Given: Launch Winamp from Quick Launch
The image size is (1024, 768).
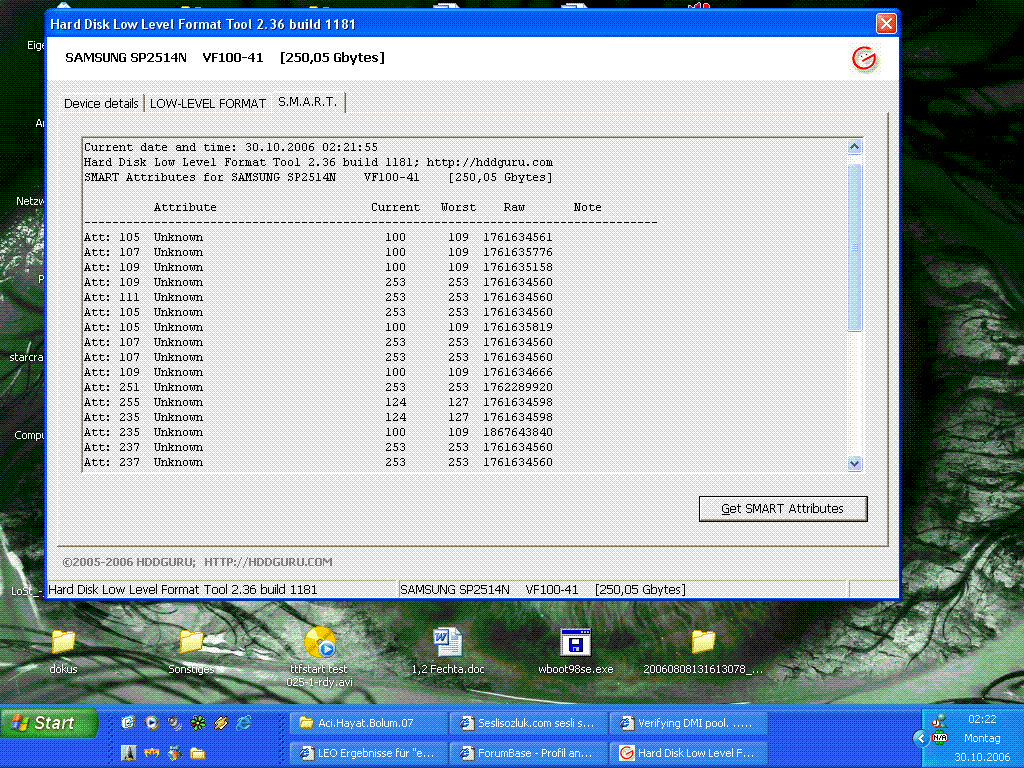Looking at the screenshot, I should tap(221, 722).
